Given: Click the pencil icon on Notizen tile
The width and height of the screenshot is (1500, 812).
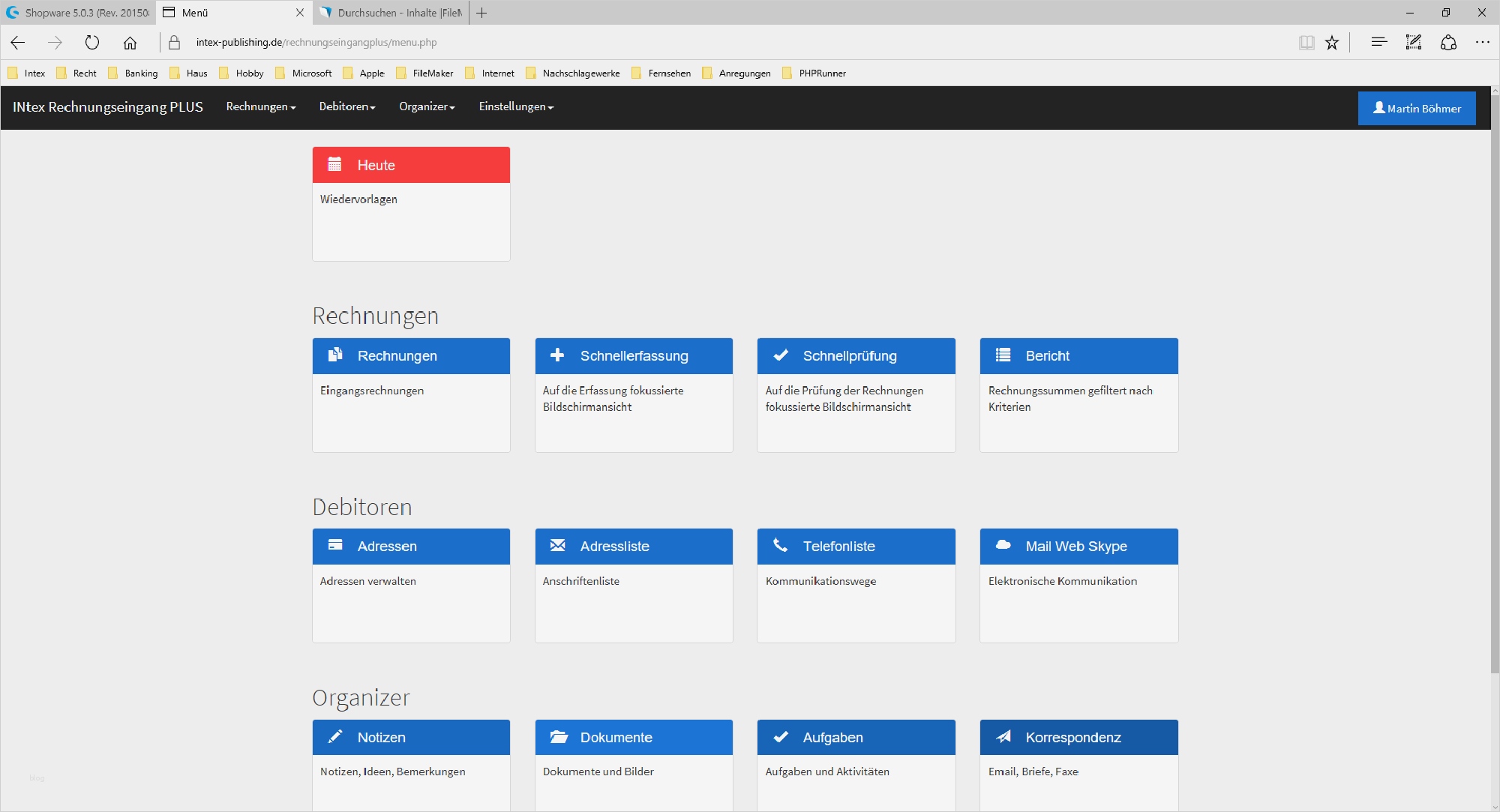Looking at the screenshot, I should click(335, 736).
